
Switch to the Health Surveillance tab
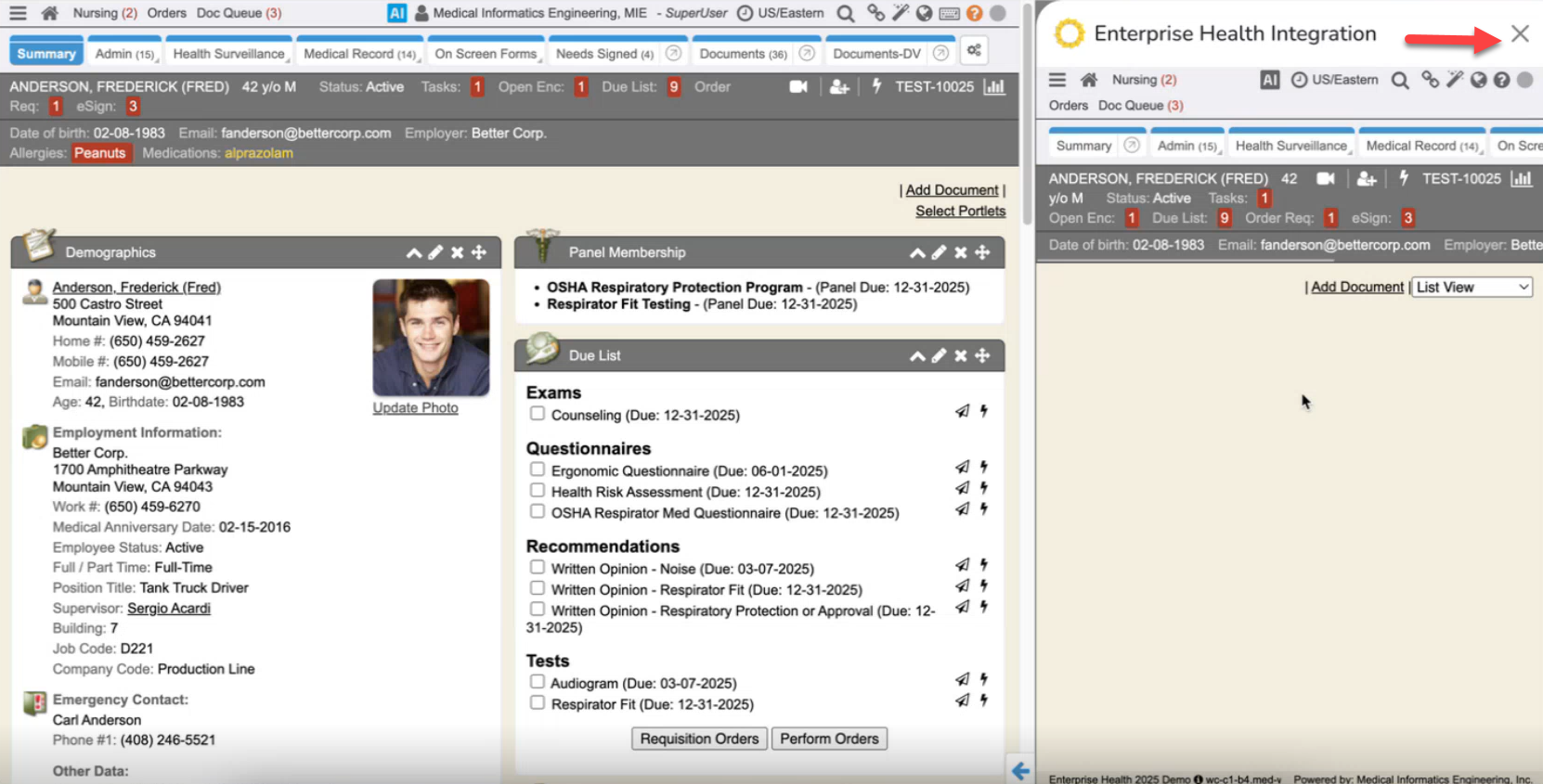coord(228,54)
